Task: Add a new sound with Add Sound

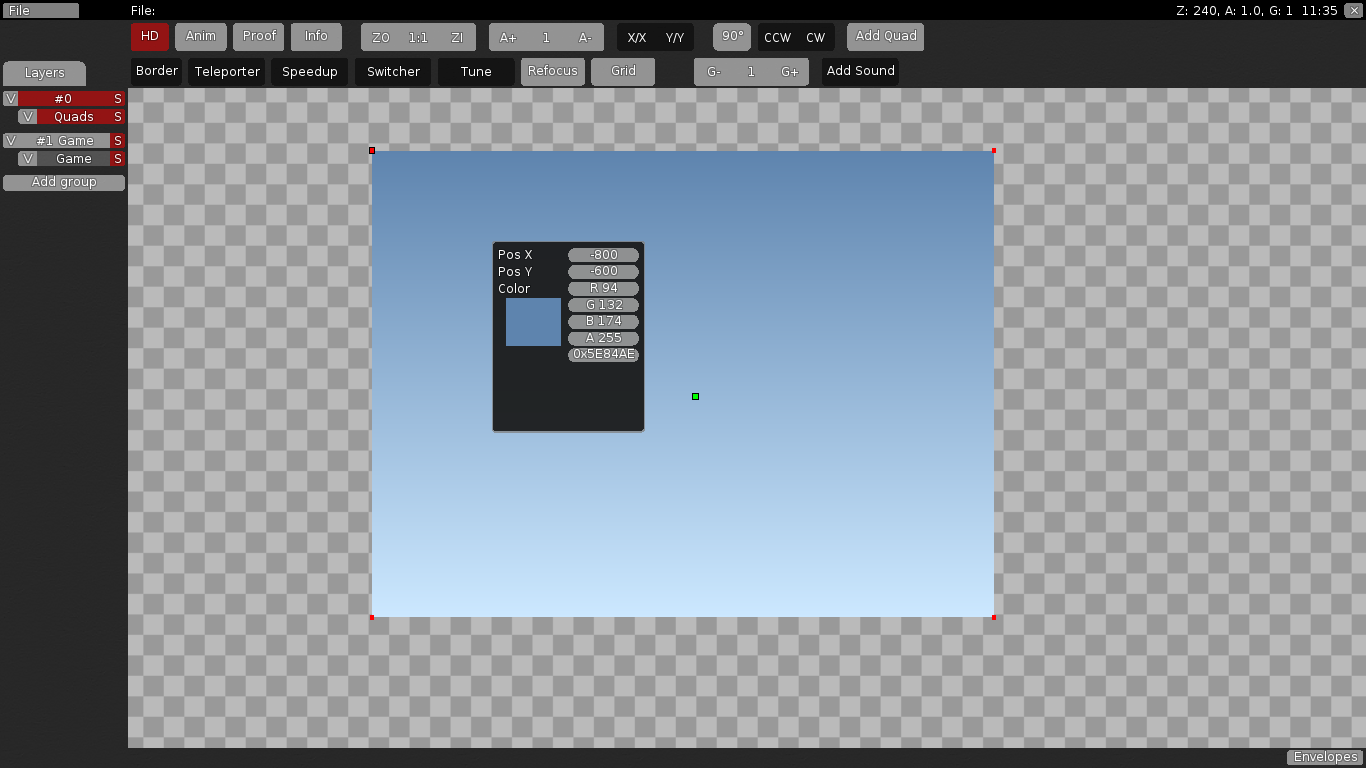Action: [859, 71]
